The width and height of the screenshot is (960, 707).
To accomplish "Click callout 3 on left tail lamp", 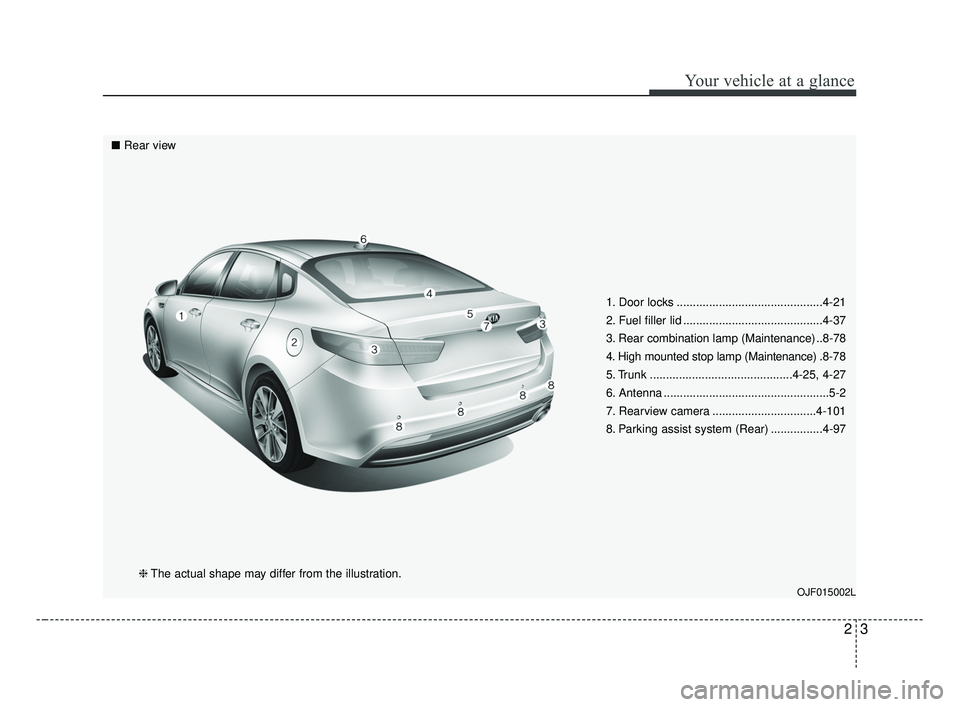I will click(374, 350).
